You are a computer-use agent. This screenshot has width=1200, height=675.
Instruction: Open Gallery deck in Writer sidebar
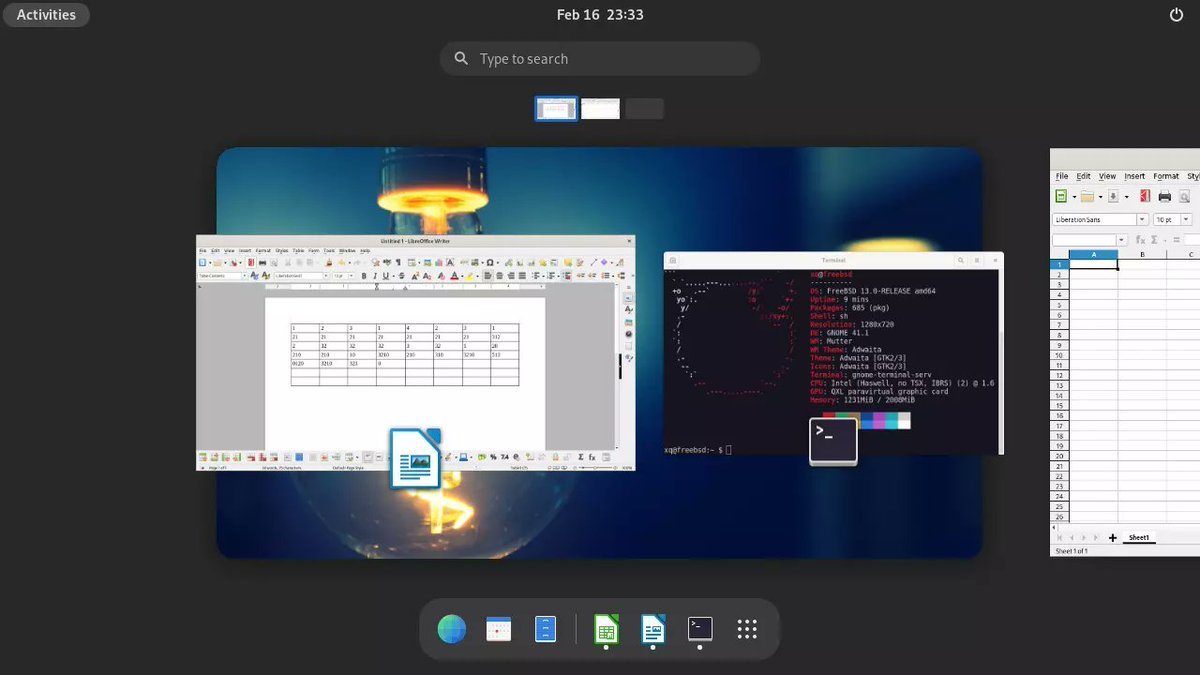tap(628, 323)
